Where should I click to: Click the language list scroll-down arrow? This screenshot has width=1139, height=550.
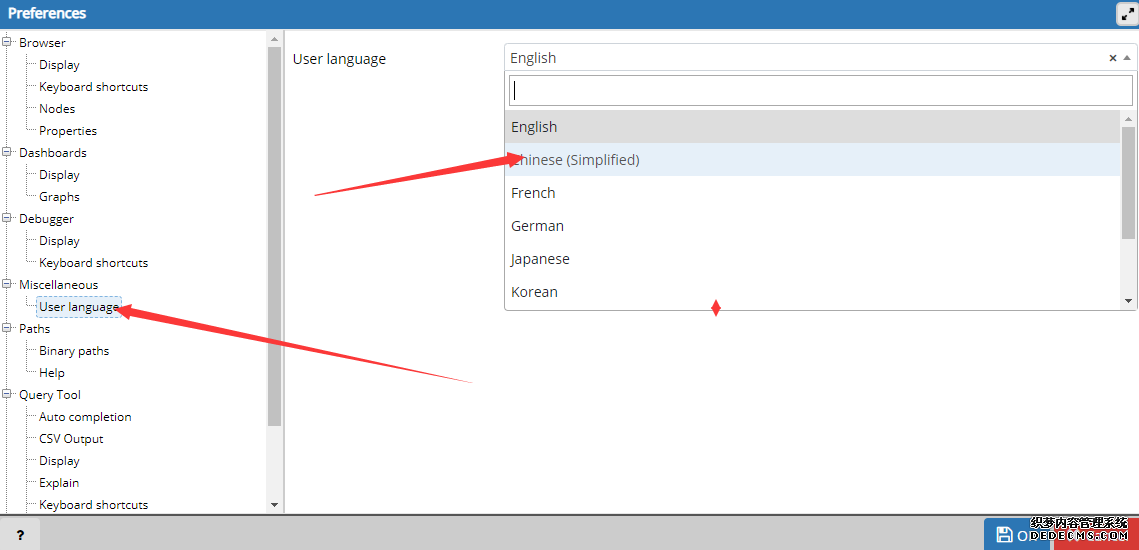[x=1128, y=300]
